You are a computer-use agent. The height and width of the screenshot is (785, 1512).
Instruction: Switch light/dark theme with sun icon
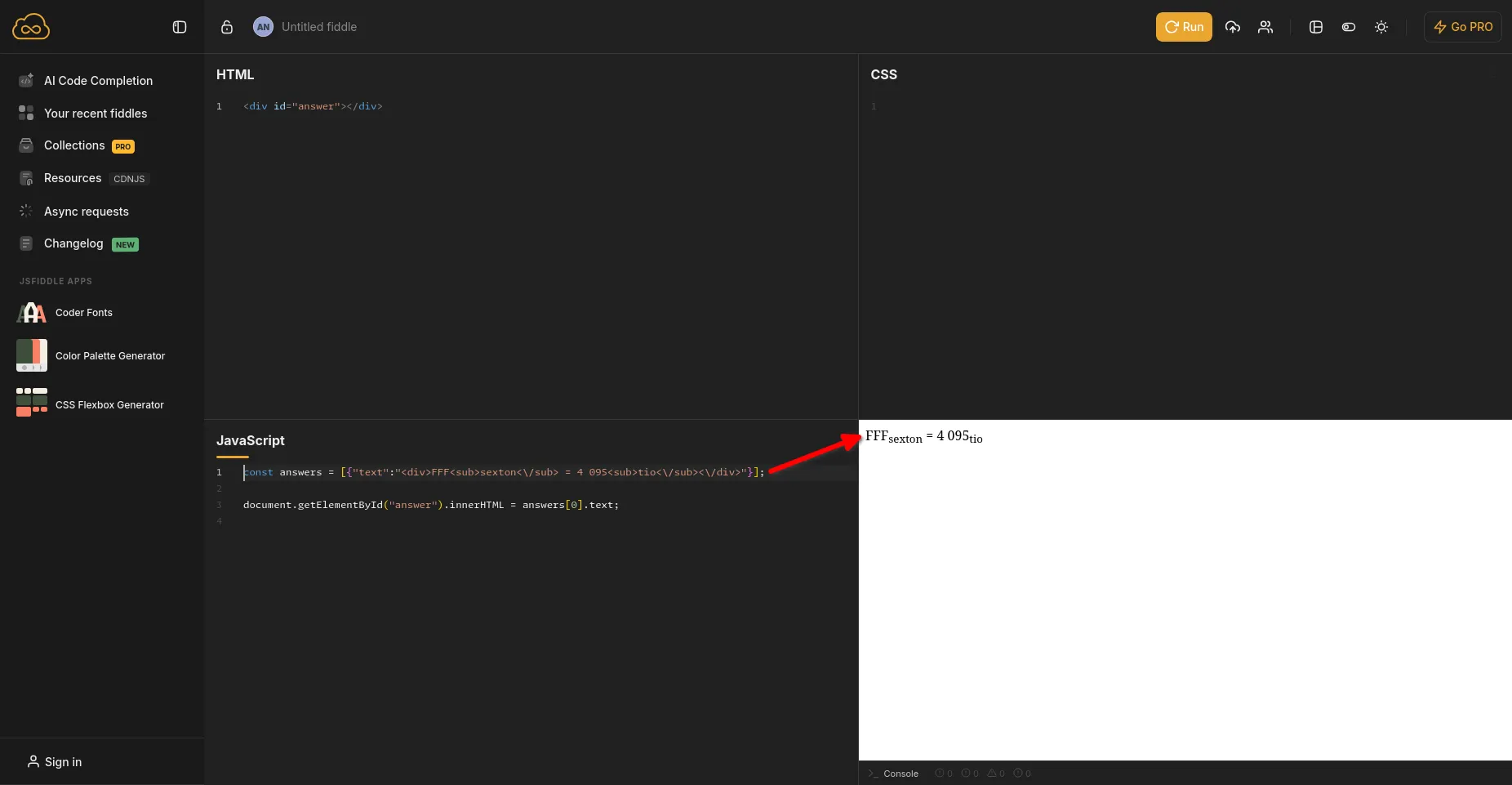1381,27
